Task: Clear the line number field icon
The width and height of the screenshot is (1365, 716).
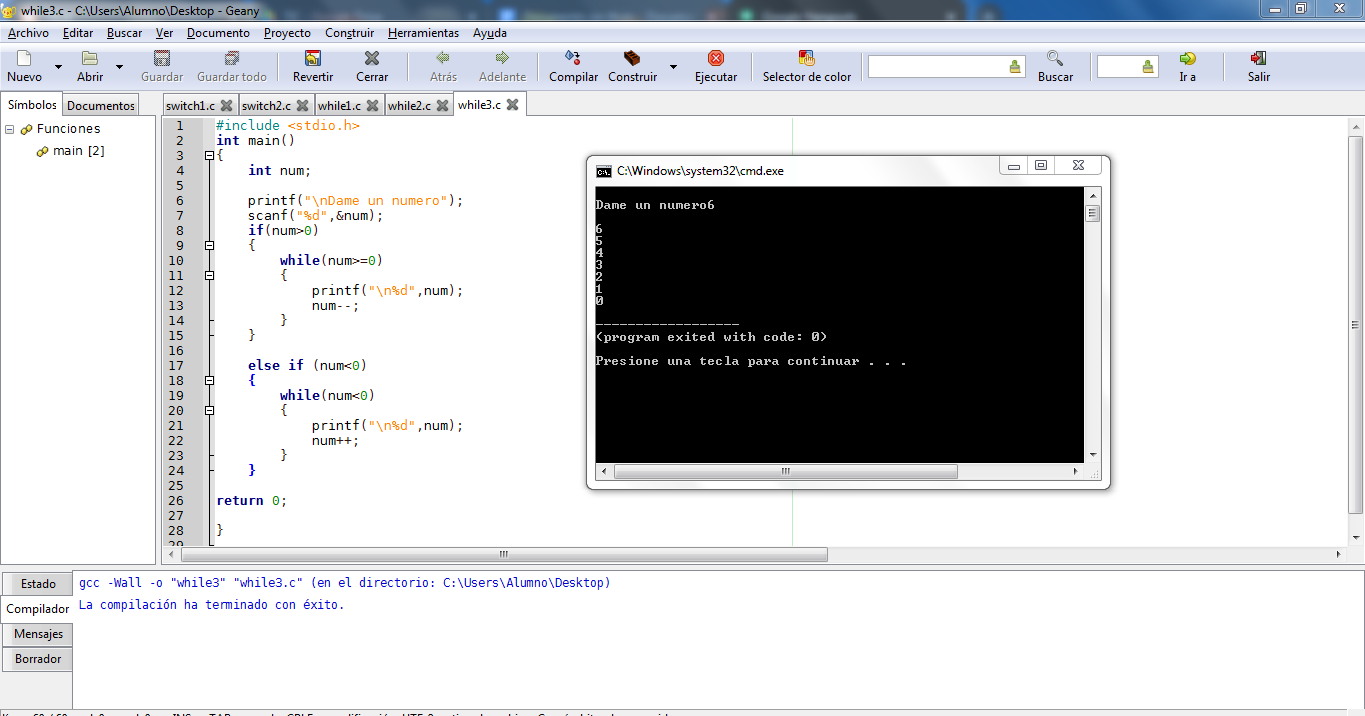Action: pos(1148,67)
